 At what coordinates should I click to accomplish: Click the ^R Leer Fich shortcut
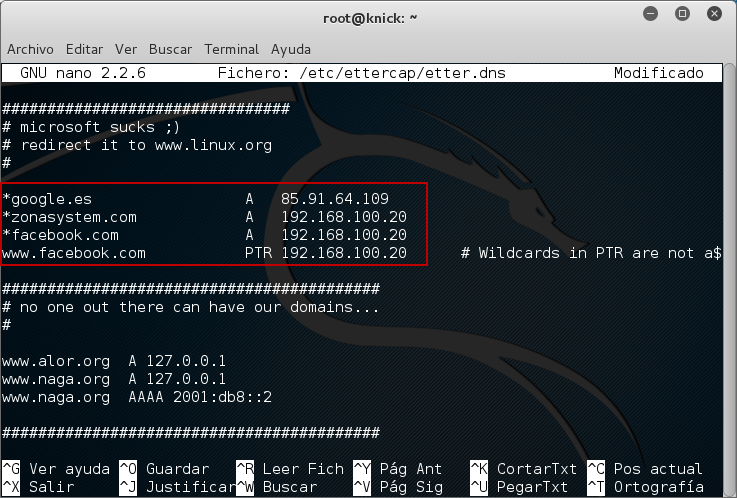(290, 469)
